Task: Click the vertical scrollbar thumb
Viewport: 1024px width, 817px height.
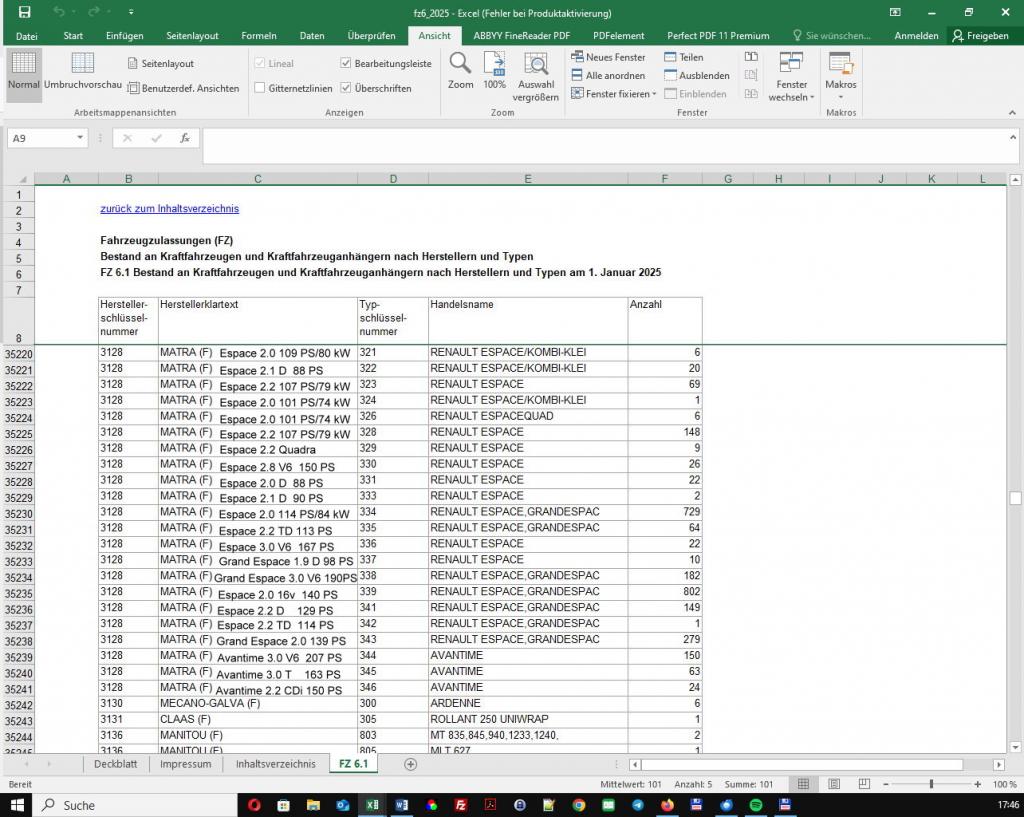Action: tap(1015, 498)
